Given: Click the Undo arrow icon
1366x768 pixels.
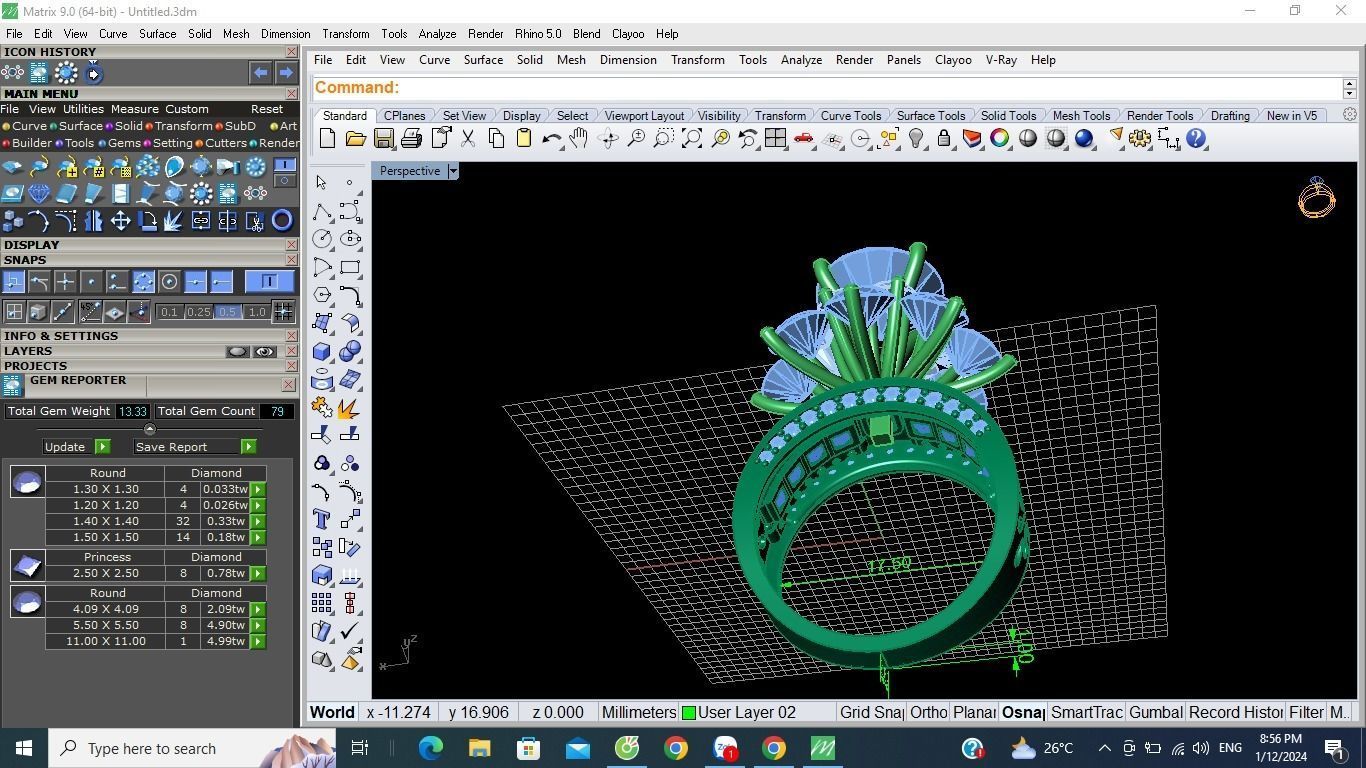Looking at the screenshot, I should [x=551, y=139].
